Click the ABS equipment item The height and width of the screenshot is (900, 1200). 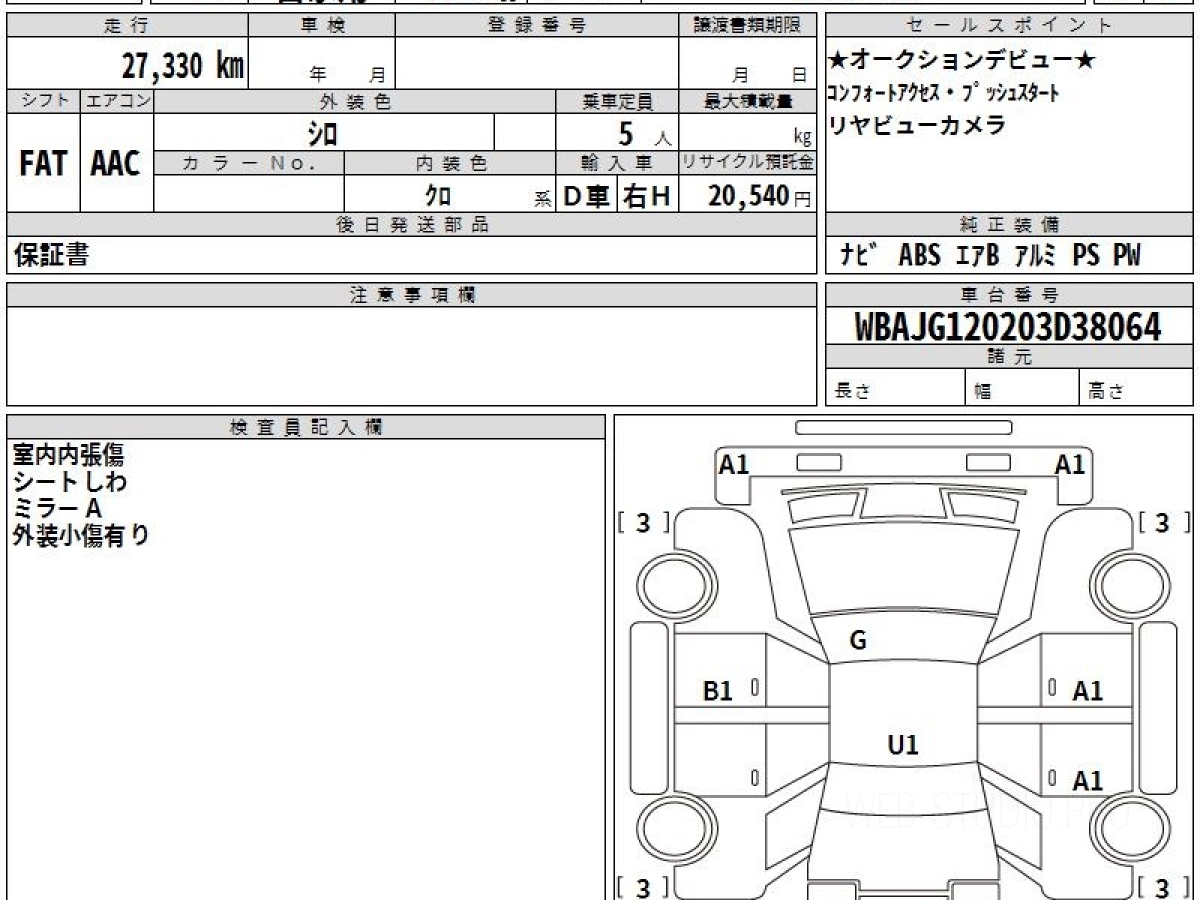point(918,256)
